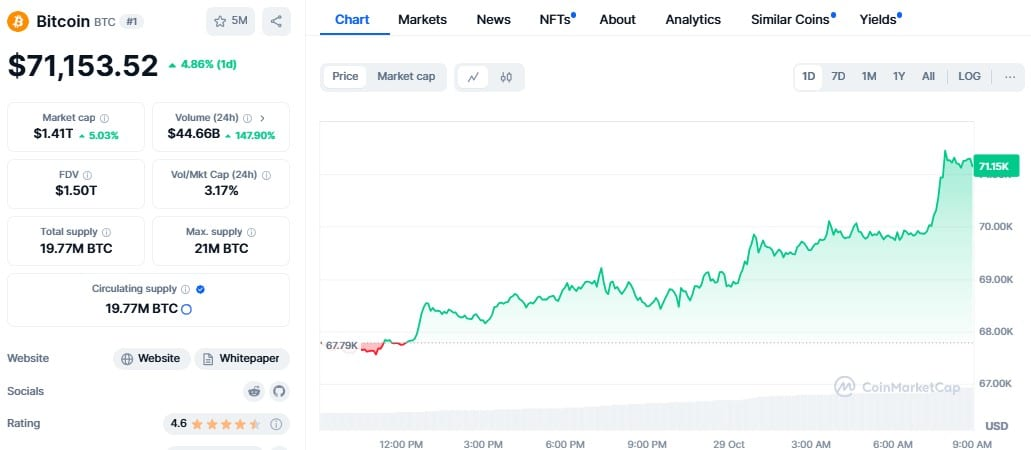Image resolution: width=1031 pixels, height=450 pixels.
Task: Open the Analytics tab
Action: (693, 20)
